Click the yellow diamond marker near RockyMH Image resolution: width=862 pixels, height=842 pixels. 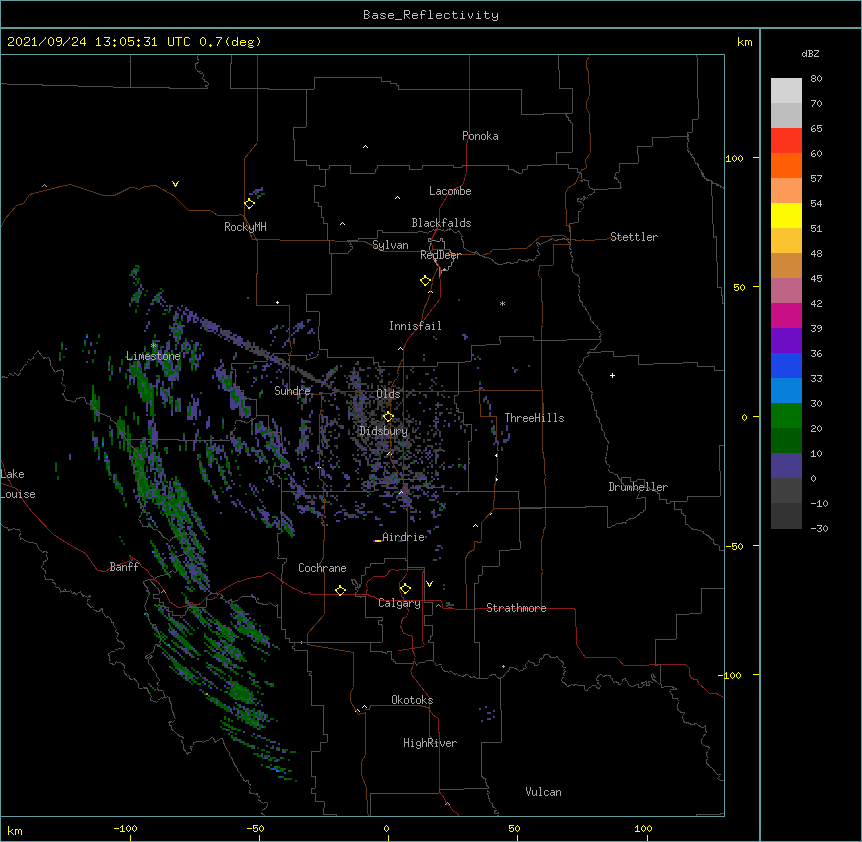tap(249, 204)
